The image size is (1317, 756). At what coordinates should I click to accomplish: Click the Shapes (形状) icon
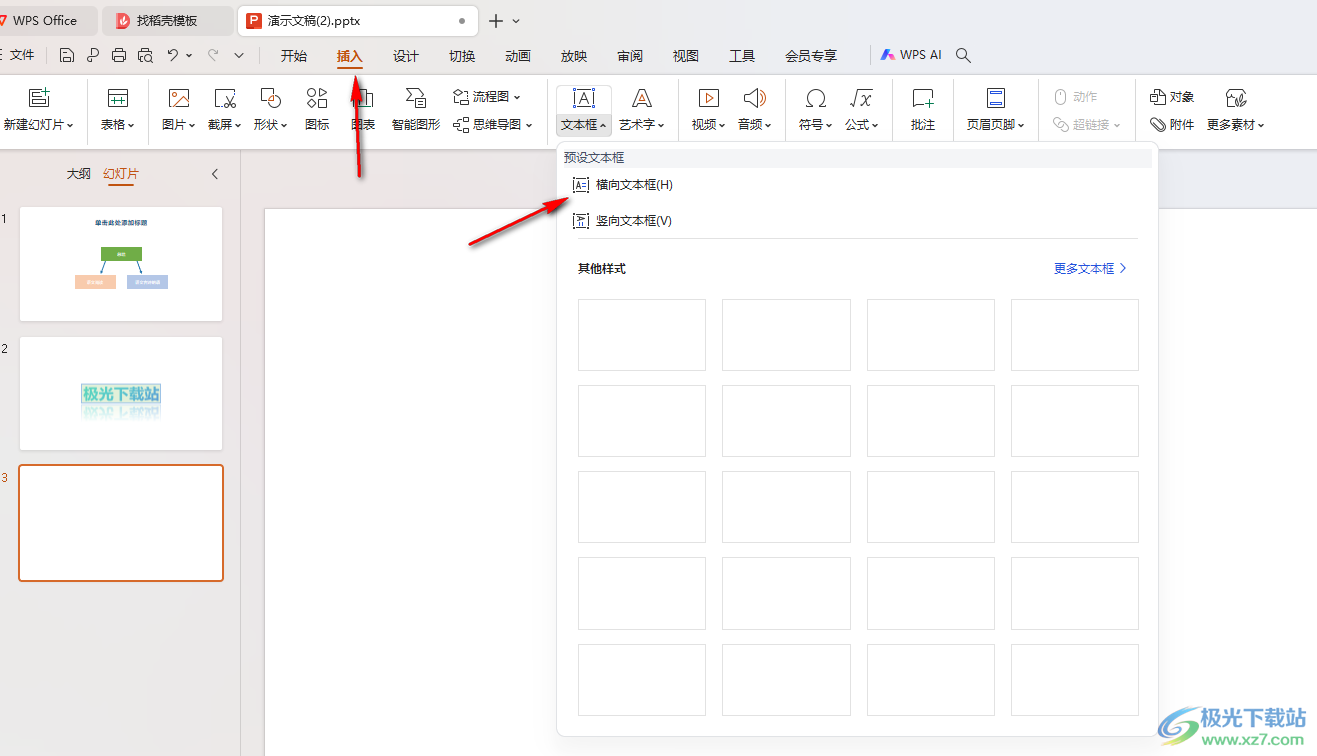pos(270,98)
